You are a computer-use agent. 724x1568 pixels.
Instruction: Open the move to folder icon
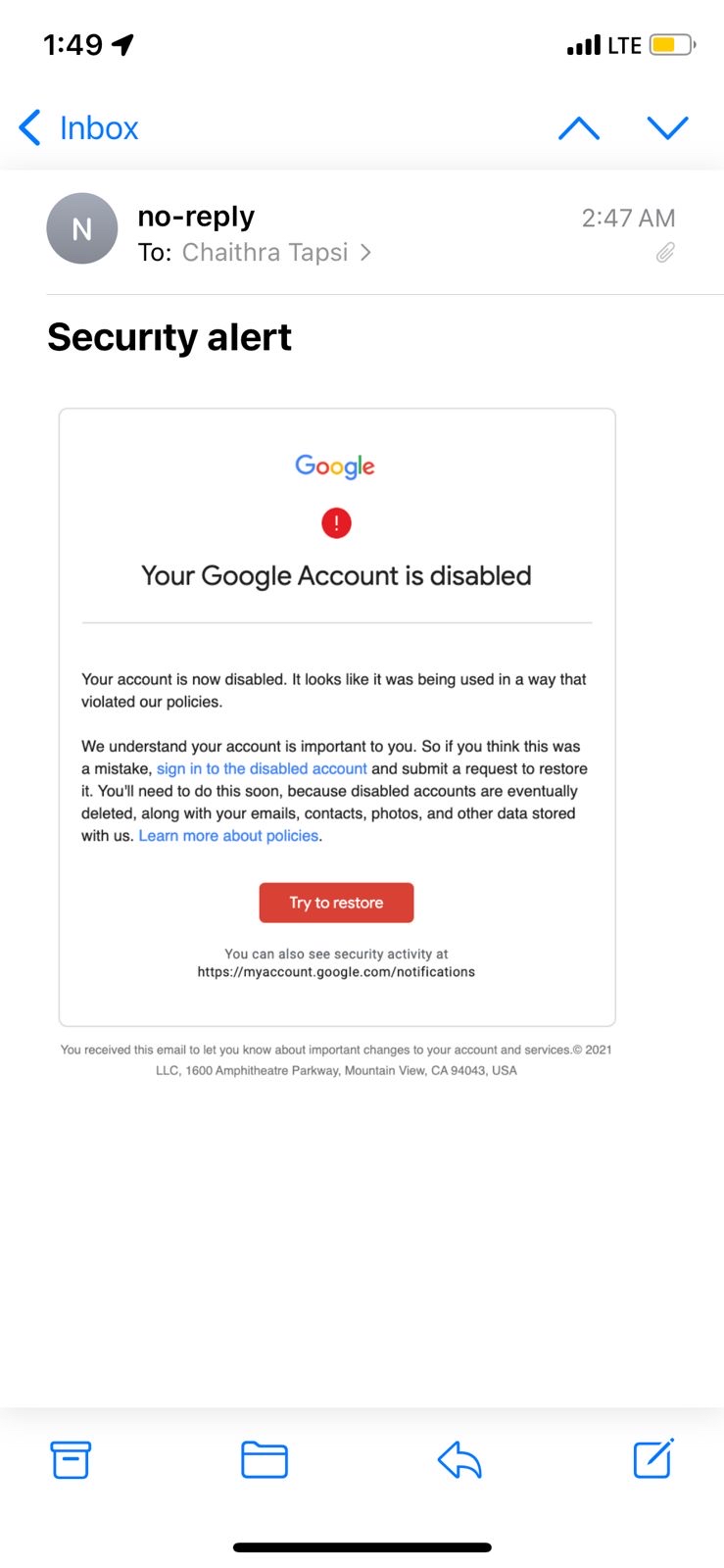click(x=265, y=1459)
